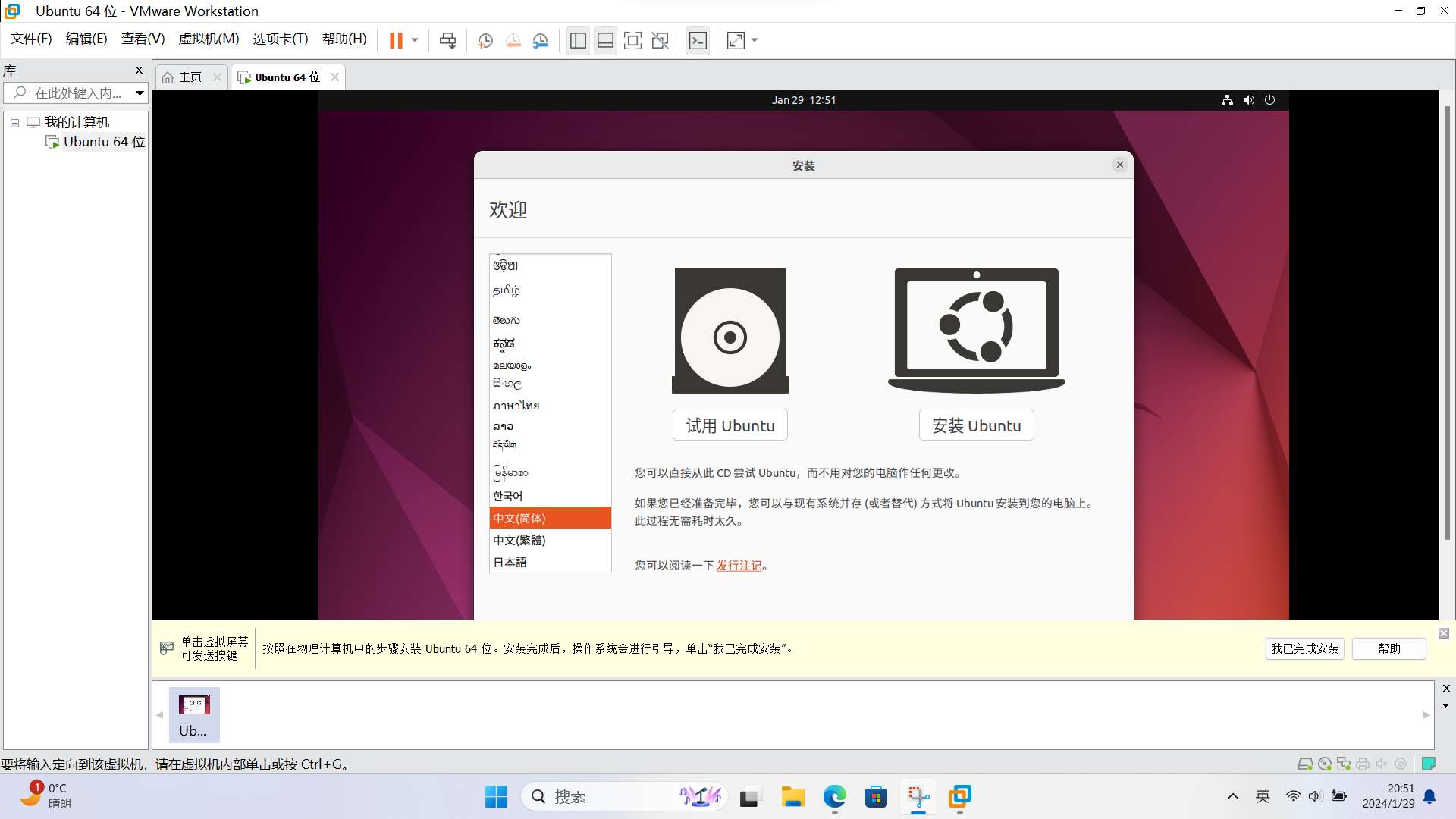Close the Ubuntu 64 位 tab

coord(334,77)
